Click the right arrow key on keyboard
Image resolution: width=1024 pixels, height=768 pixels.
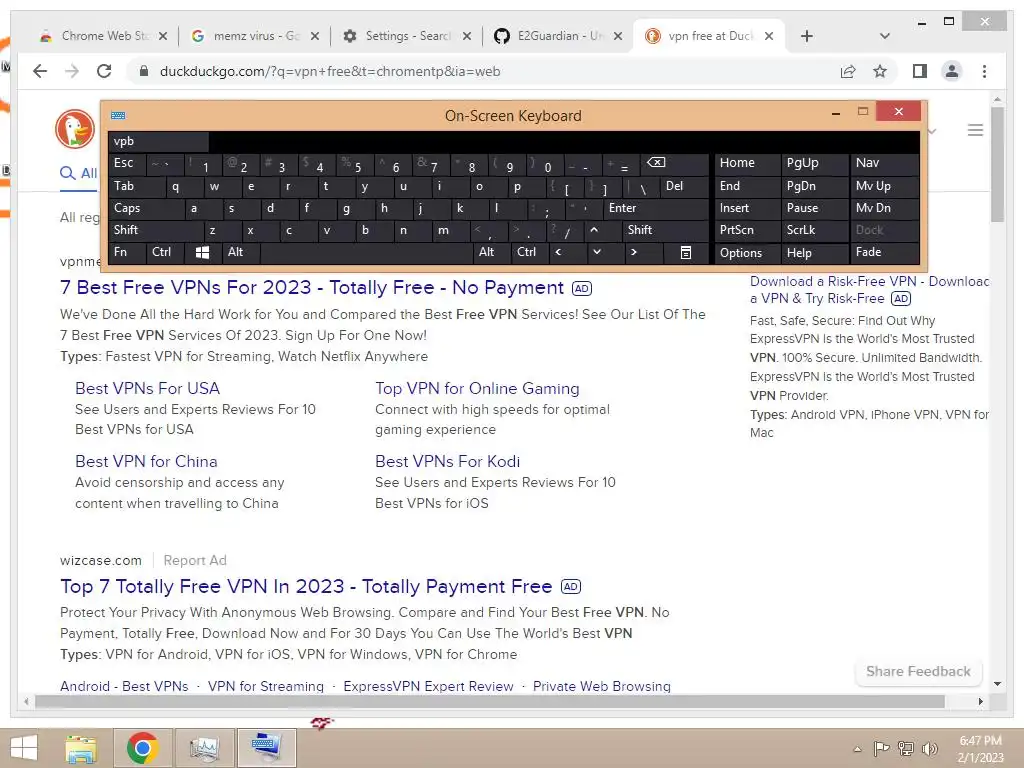click(x=633, y=252)
